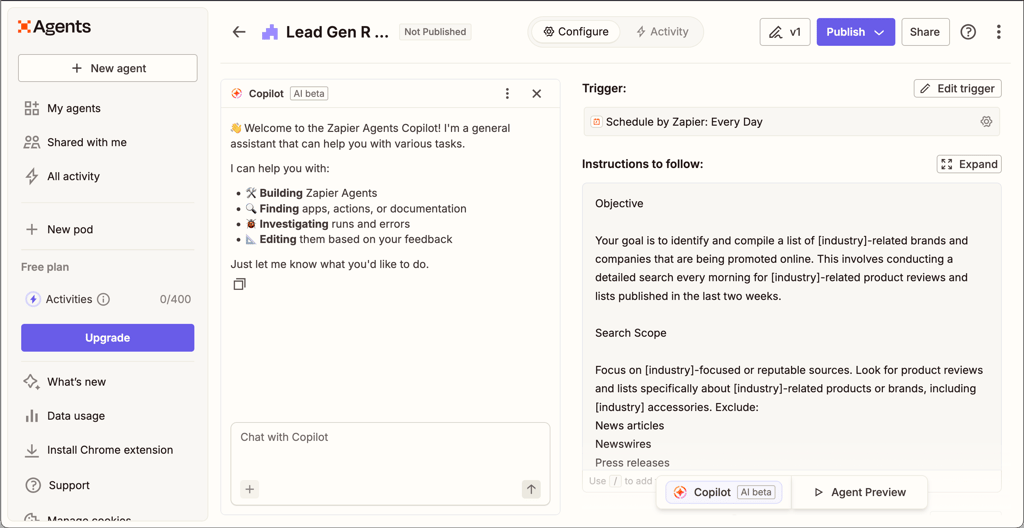The height and width of the screenshot is (528, 1024).
Task: Click the Lead Gen agent avatar icon
Action: 270,32
